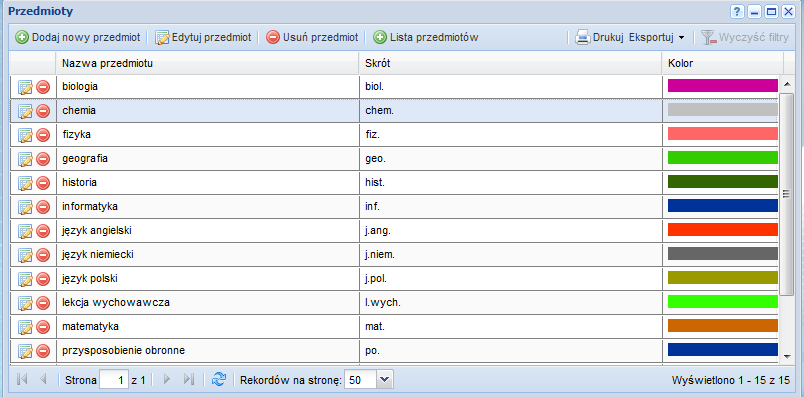Click the page number input field
This screenshot has width=804, height=397.
(114, 380)
